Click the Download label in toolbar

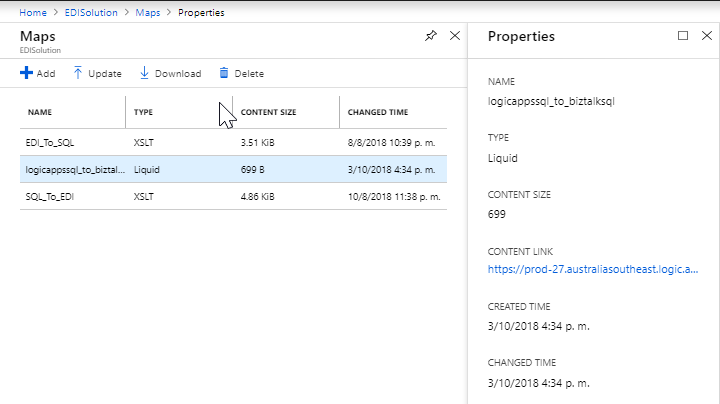178,73
